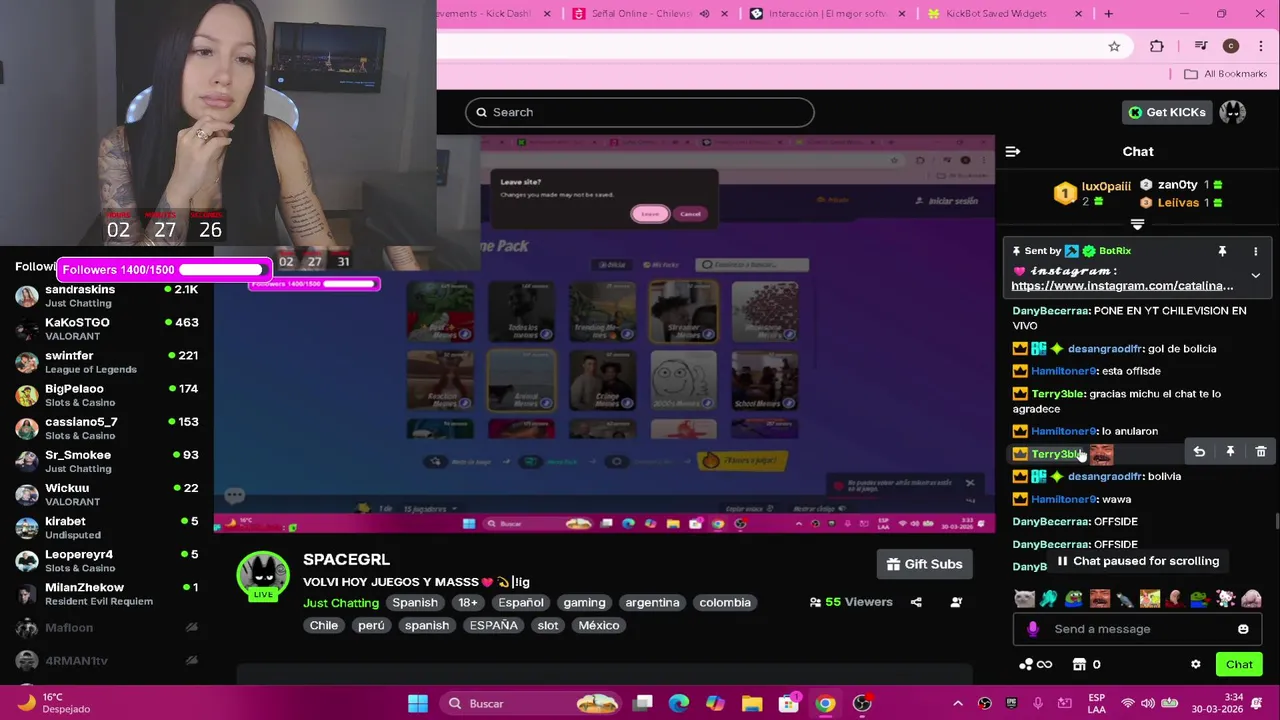Share the SPACEGRL stream
Screen dimensions: 1280x720
coord(916,602)
